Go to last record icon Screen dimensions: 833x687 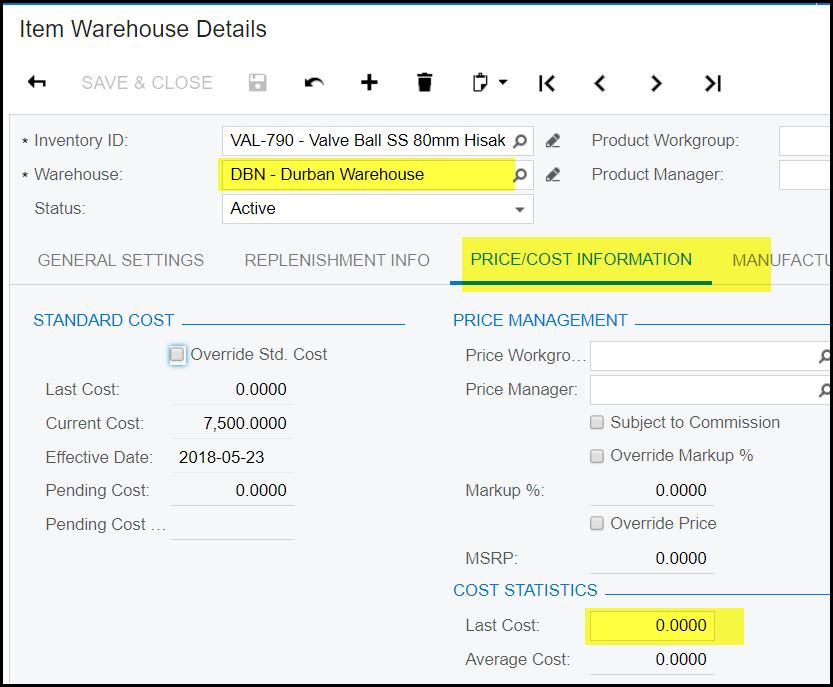(712, 83)
